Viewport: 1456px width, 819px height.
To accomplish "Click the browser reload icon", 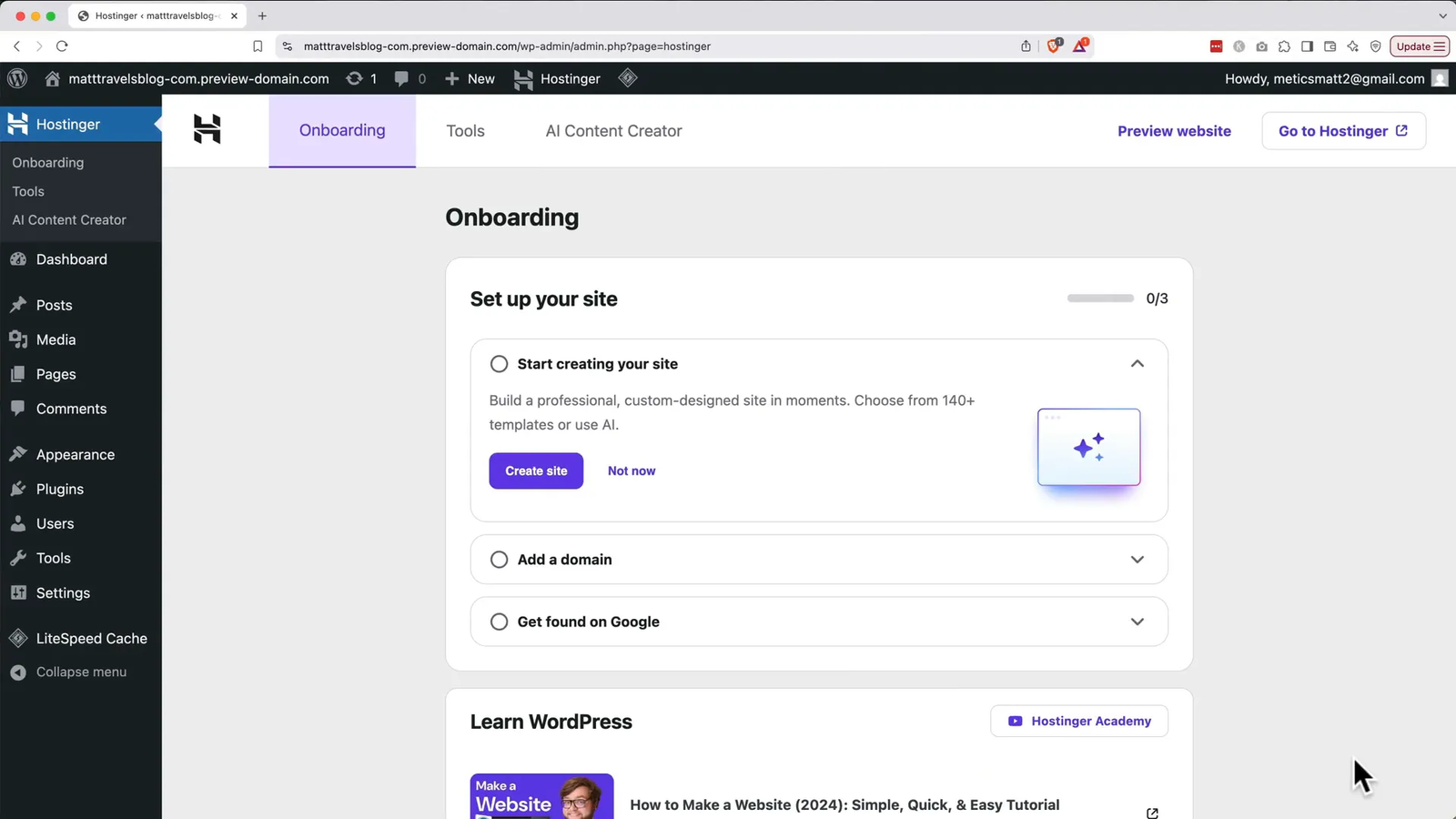I will coord(62,45).
